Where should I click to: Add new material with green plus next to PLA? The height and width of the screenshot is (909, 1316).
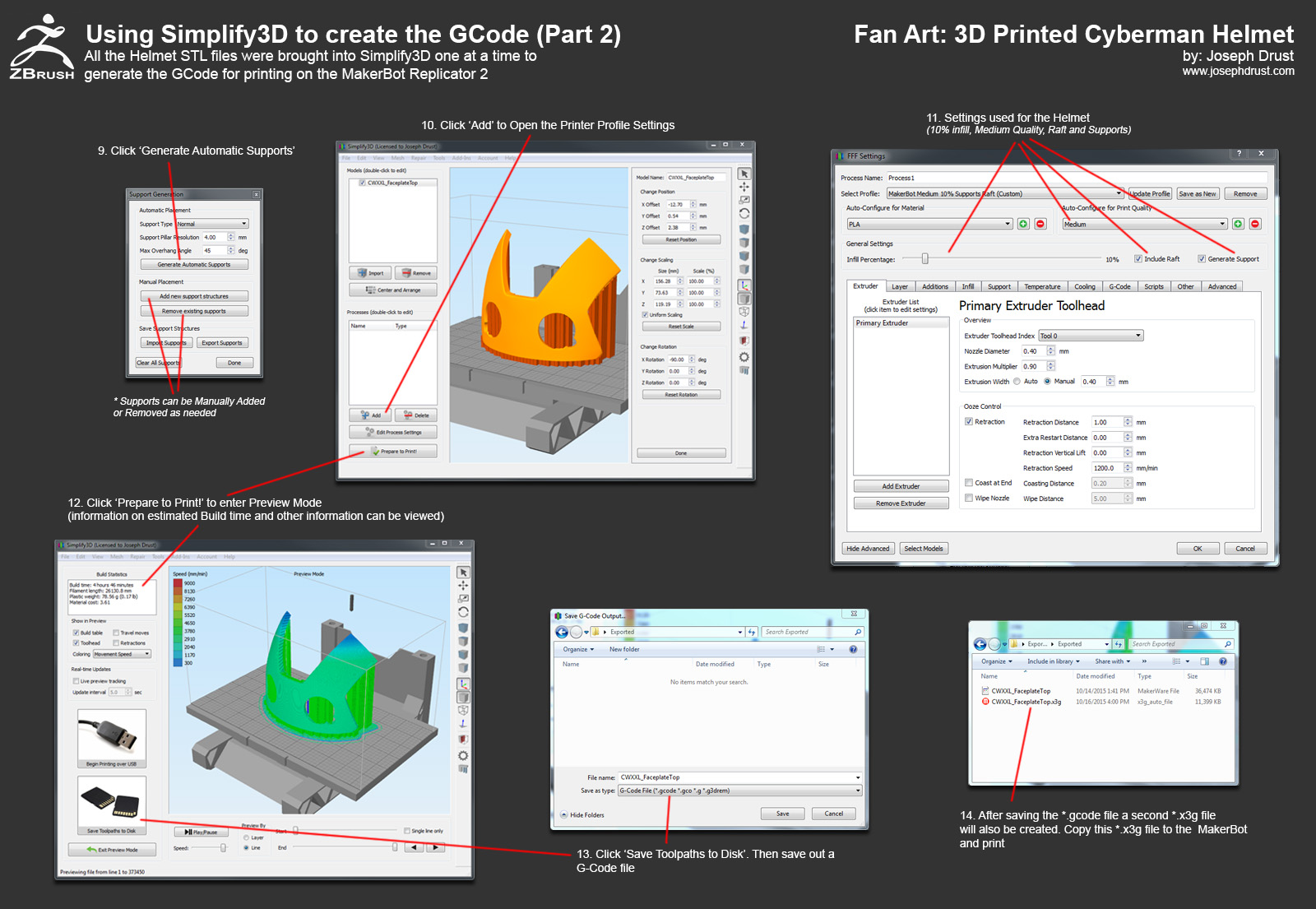1023,224
